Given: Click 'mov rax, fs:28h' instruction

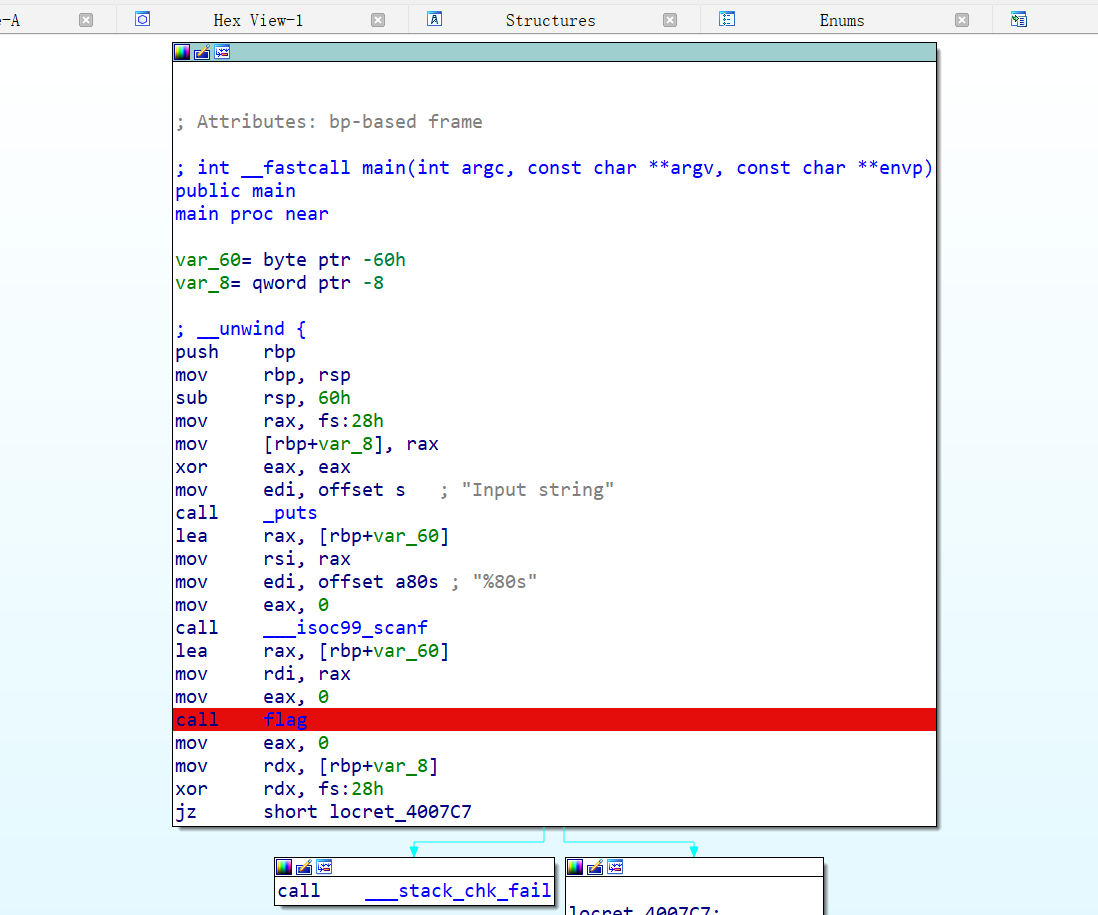Looking at the screenshot, I should [279, 421].
